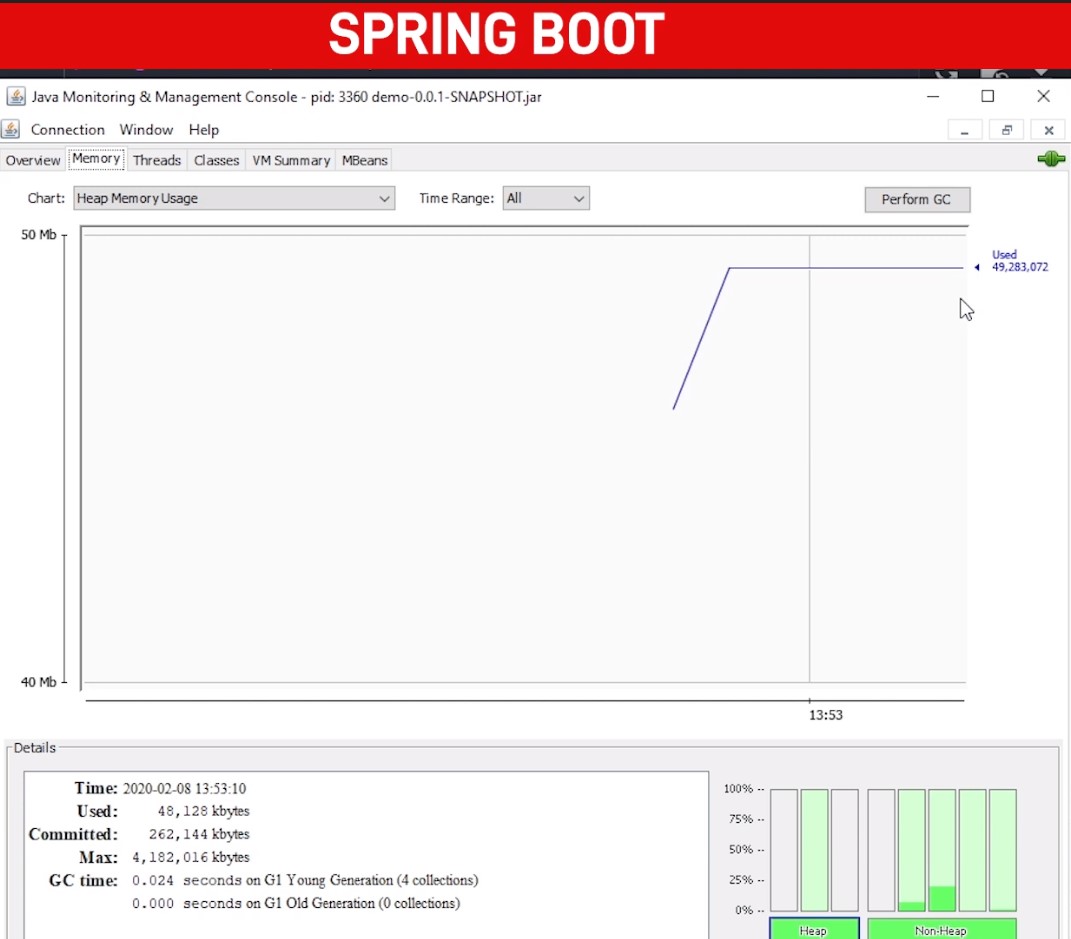Click the 13:53 marker on the time axis
The height and width of the screenshot is (939, 1071).
click(x=825, y=715)
